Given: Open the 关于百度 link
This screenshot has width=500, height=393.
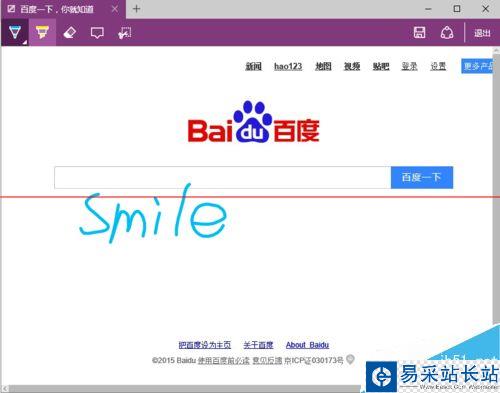Looking at the screenshot, I should 258,345.
